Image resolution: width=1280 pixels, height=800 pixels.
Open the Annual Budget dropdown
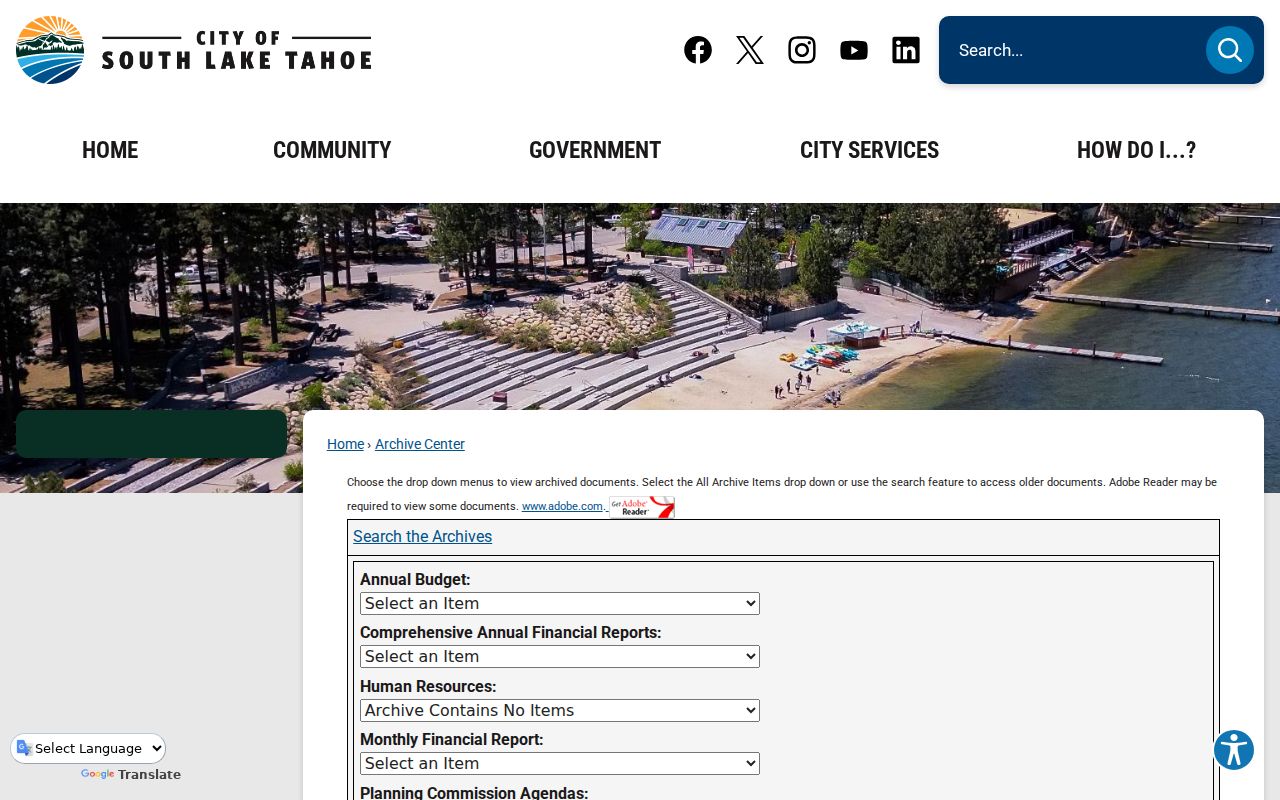[560, 604]
